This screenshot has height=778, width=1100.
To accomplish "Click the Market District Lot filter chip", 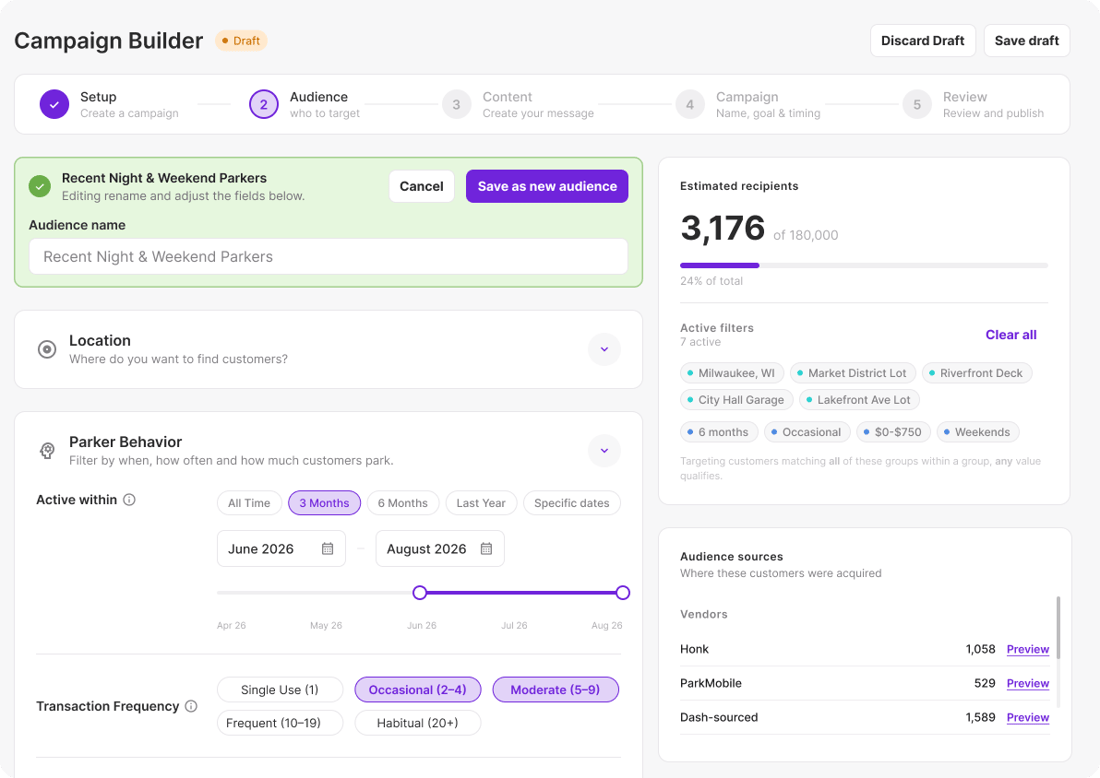I will [852, 373].
